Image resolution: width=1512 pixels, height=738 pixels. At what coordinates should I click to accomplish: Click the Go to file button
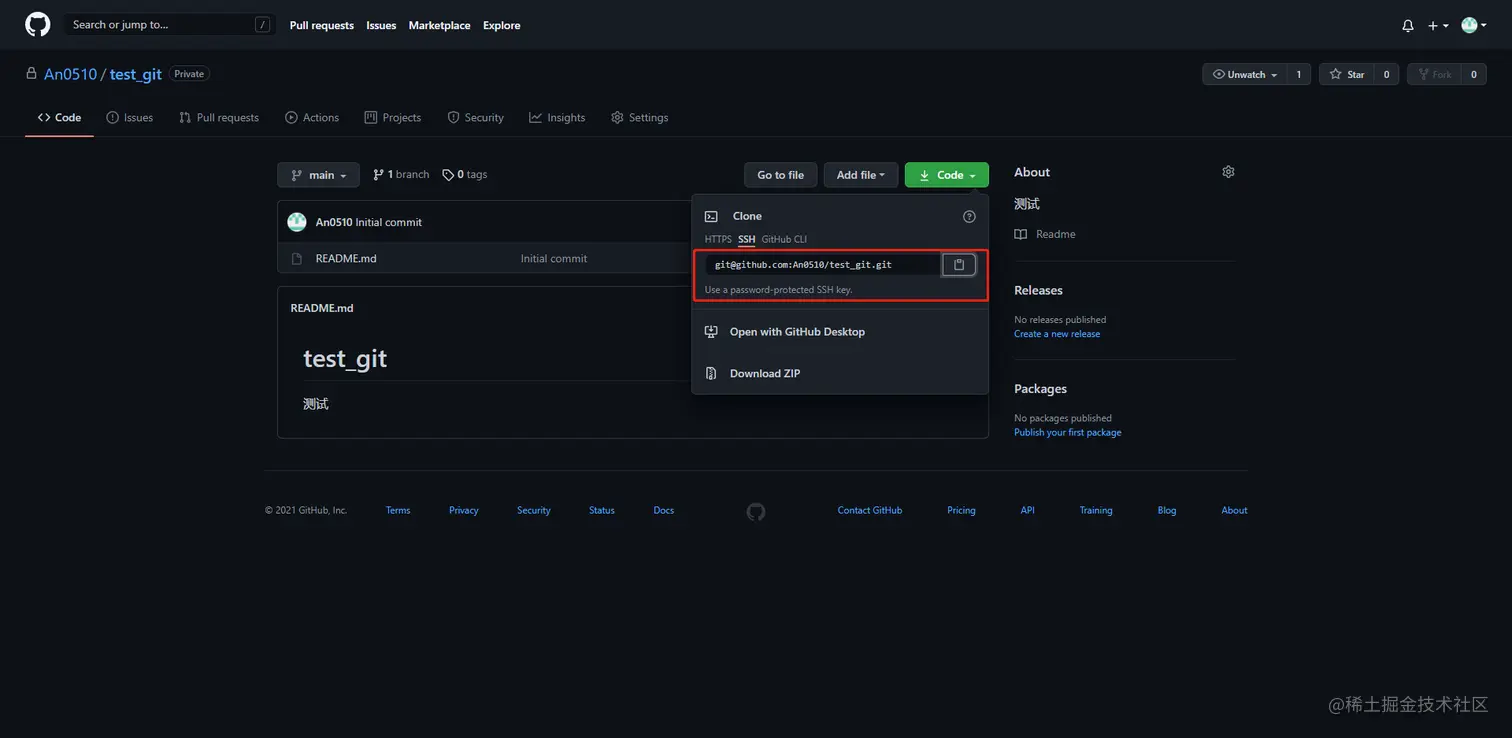pos(781,175)
